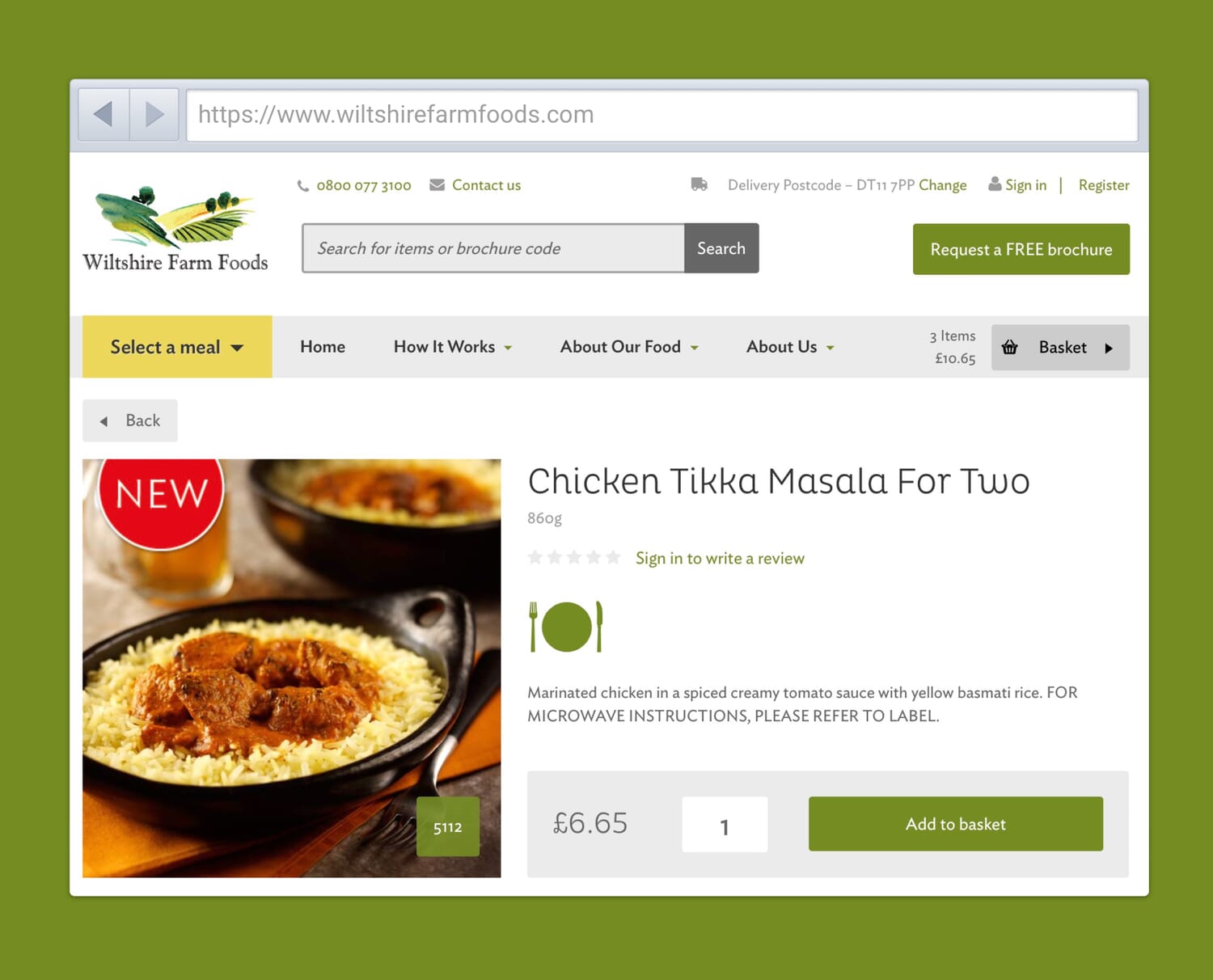
Task: Click the browser forward arrow button
Action: [154, 114]
